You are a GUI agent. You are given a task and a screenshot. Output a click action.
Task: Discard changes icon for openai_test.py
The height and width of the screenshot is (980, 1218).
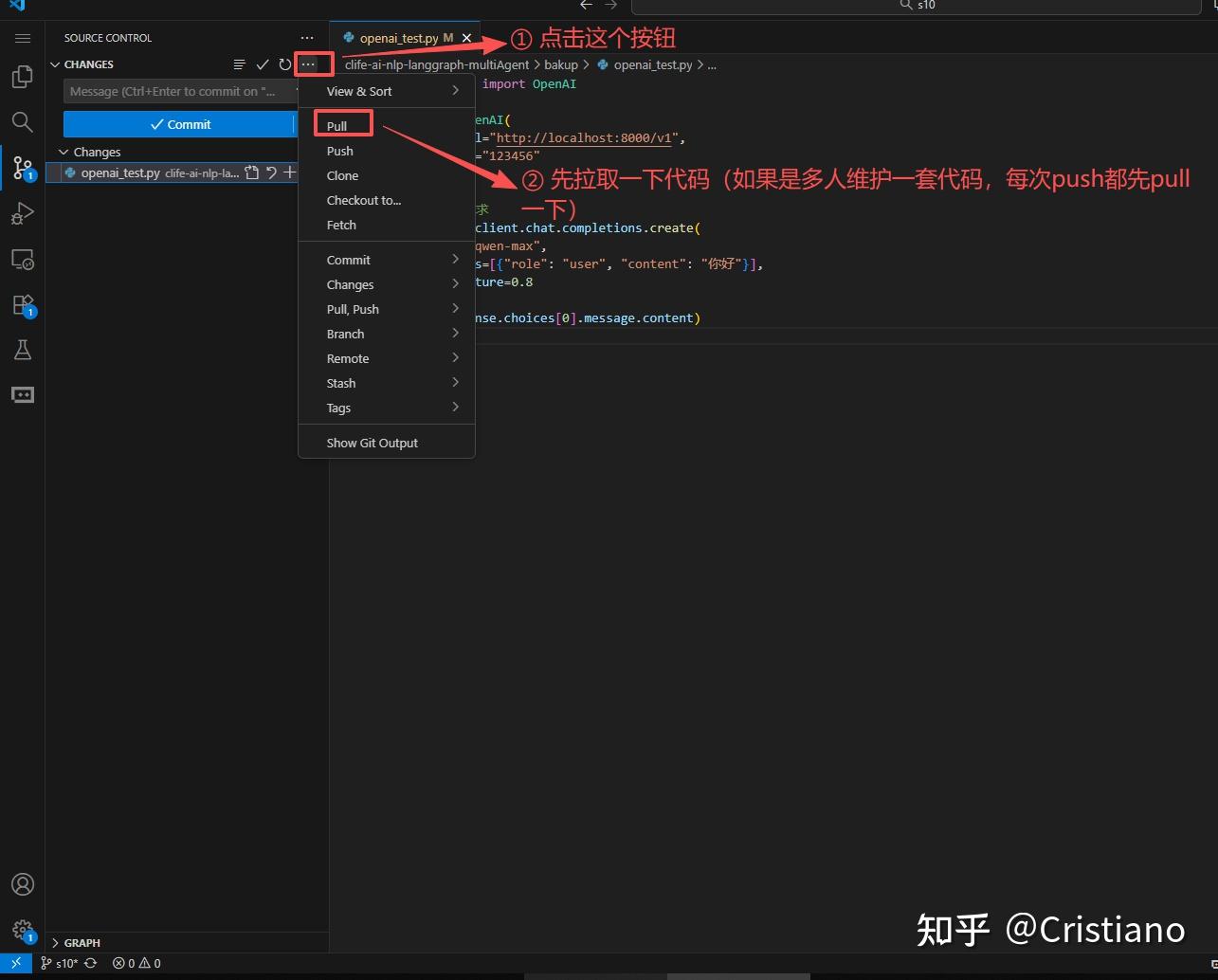tap(271, 172)
